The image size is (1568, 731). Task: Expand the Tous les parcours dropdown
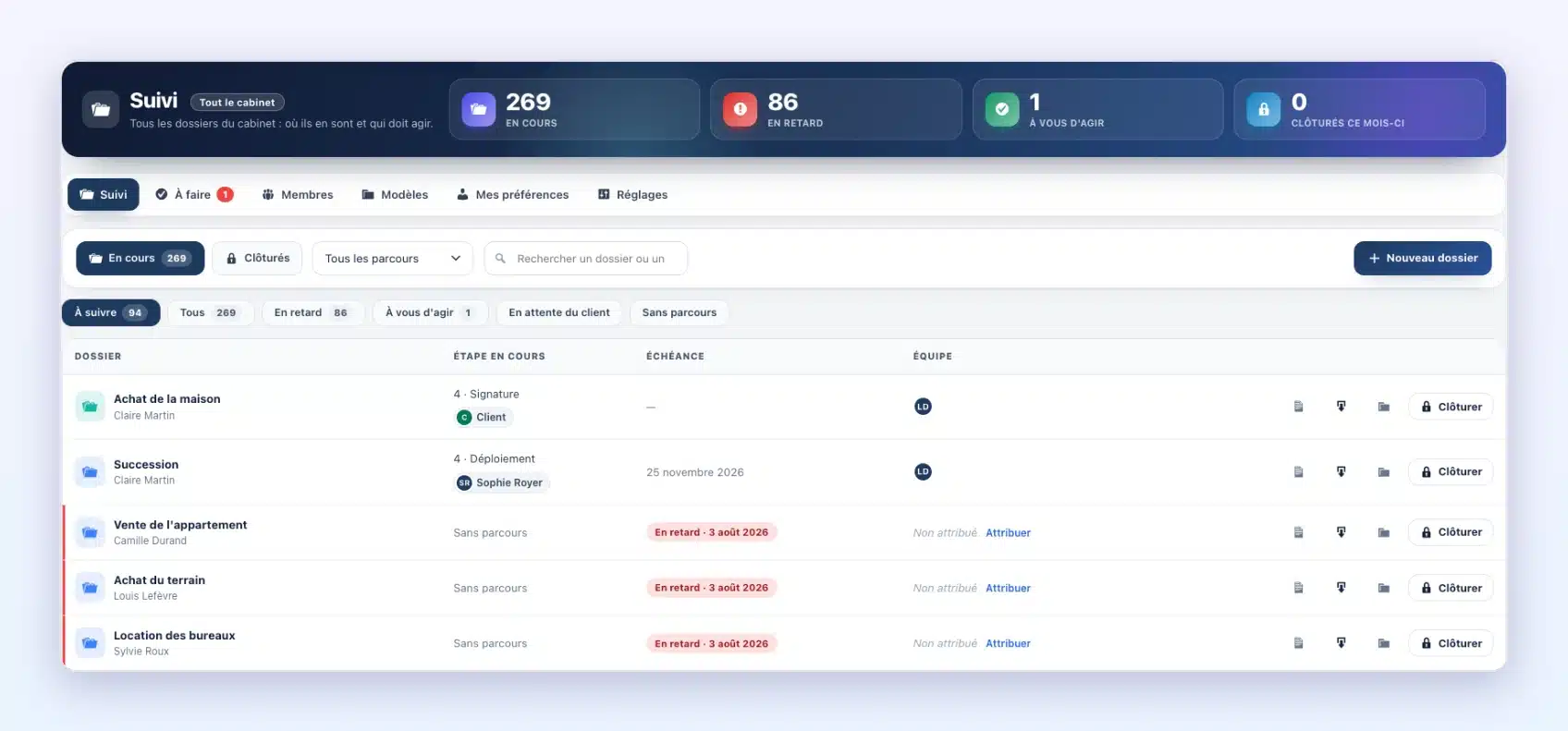coord(392,259)
